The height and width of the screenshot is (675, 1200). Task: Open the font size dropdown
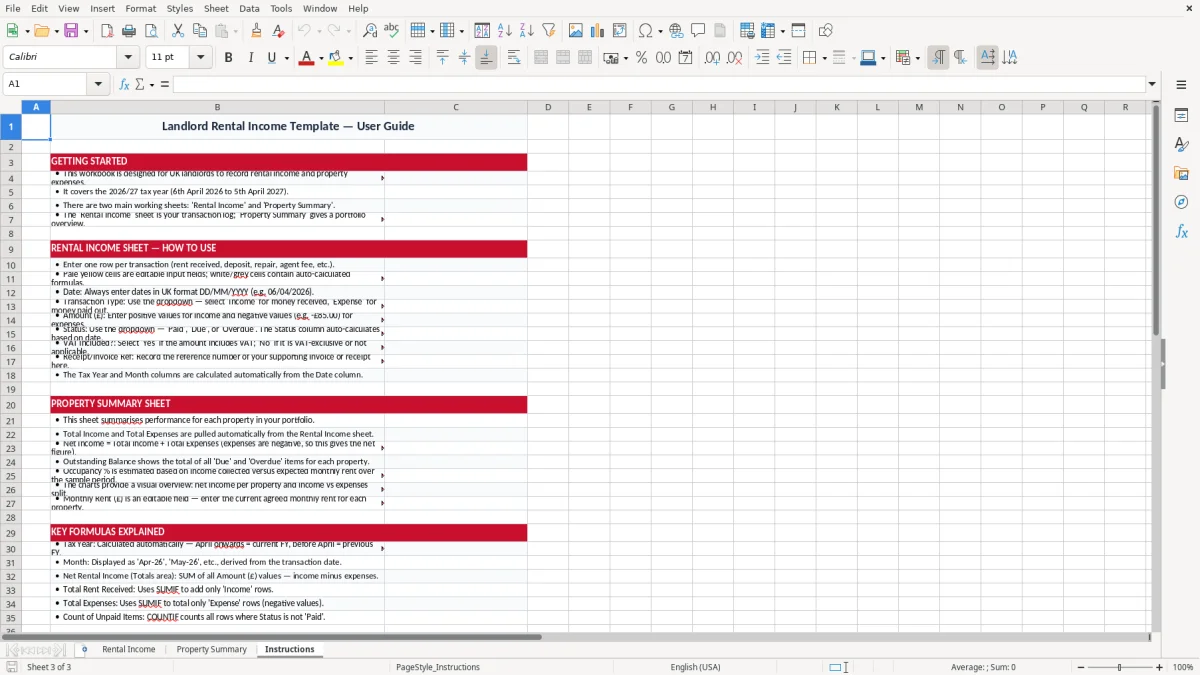201,58
